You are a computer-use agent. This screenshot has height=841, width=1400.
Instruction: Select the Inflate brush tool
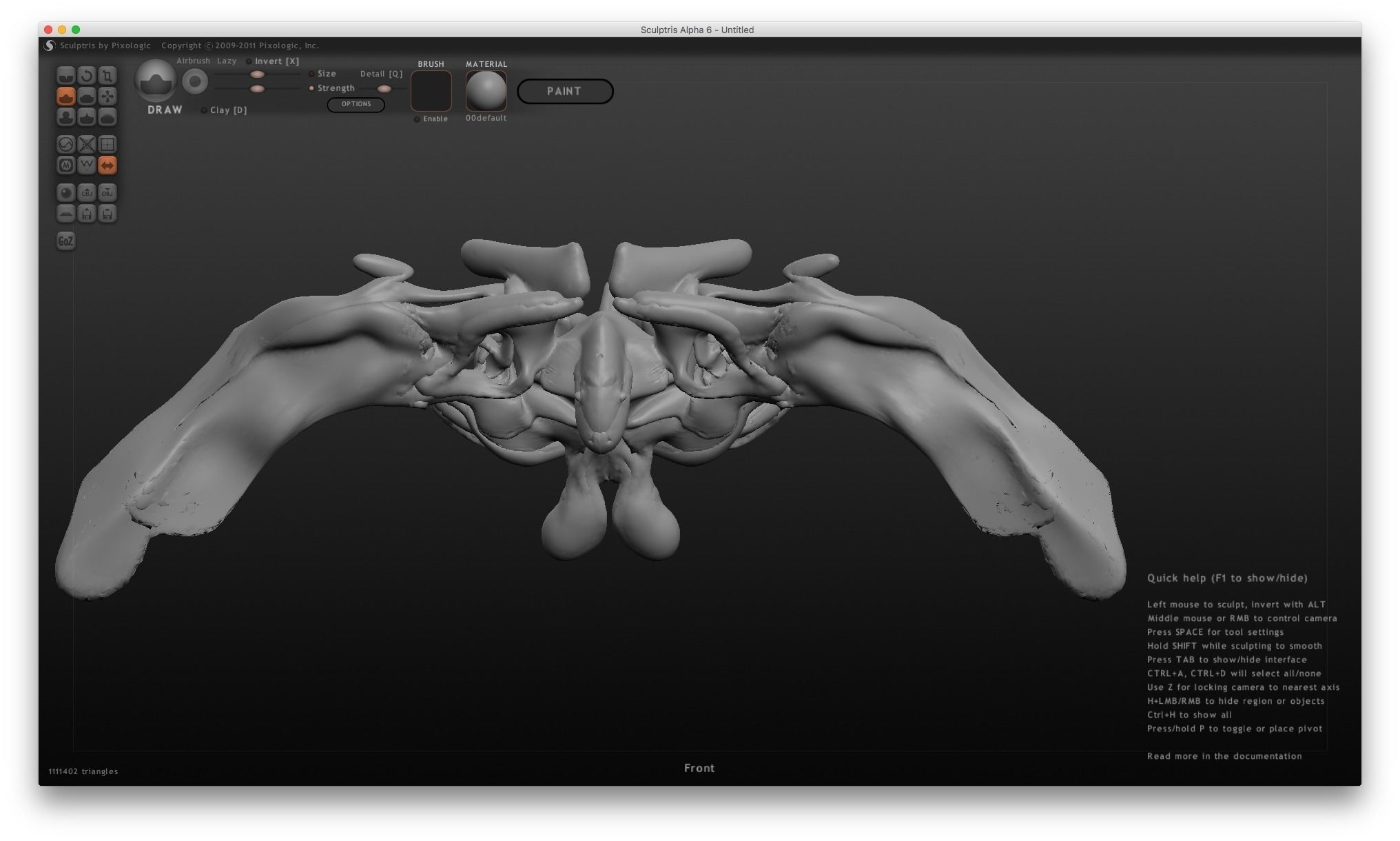coord(65,117)
